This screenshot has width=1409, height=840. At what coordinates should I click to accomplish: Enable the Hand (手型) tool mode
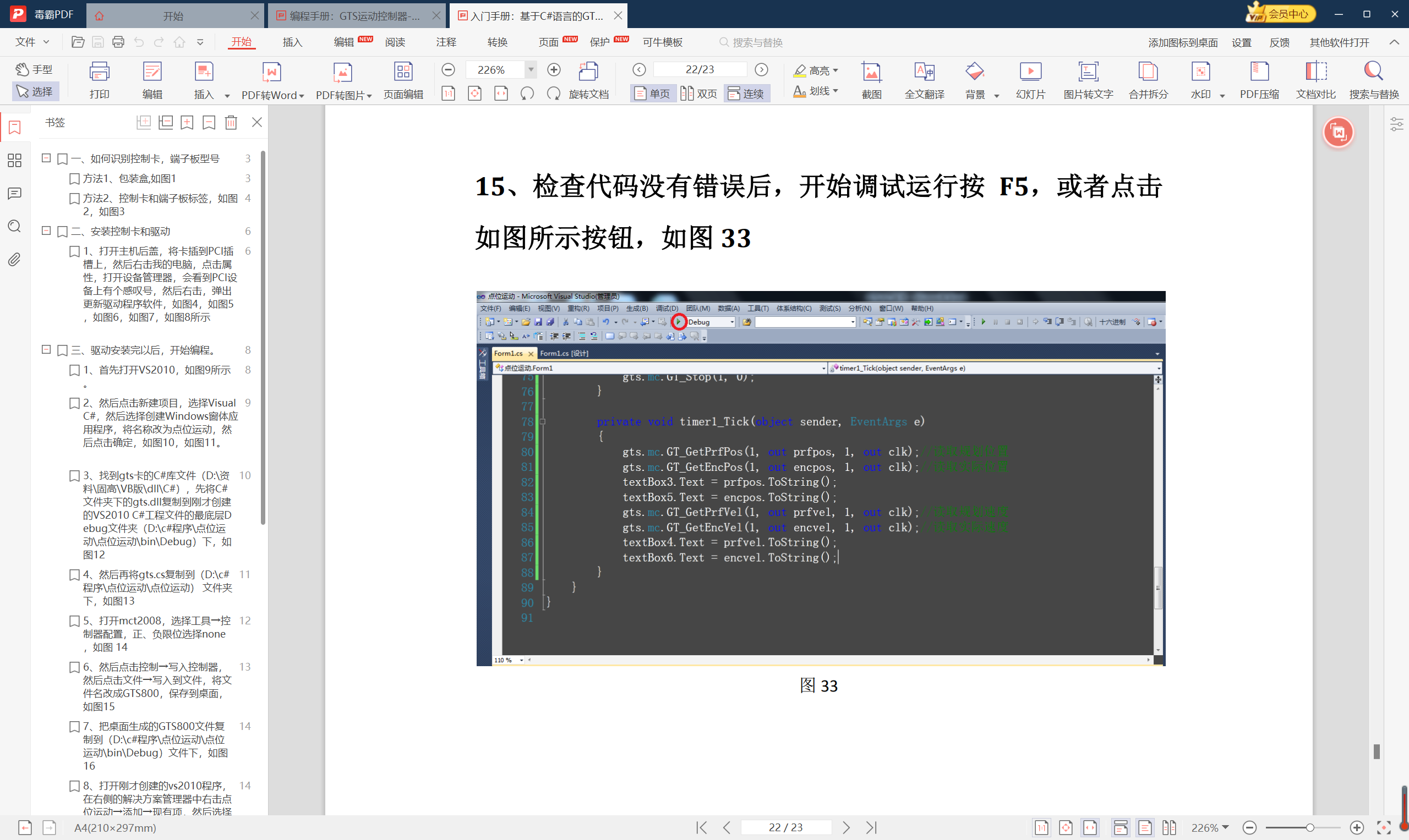(x=34, y=69)
